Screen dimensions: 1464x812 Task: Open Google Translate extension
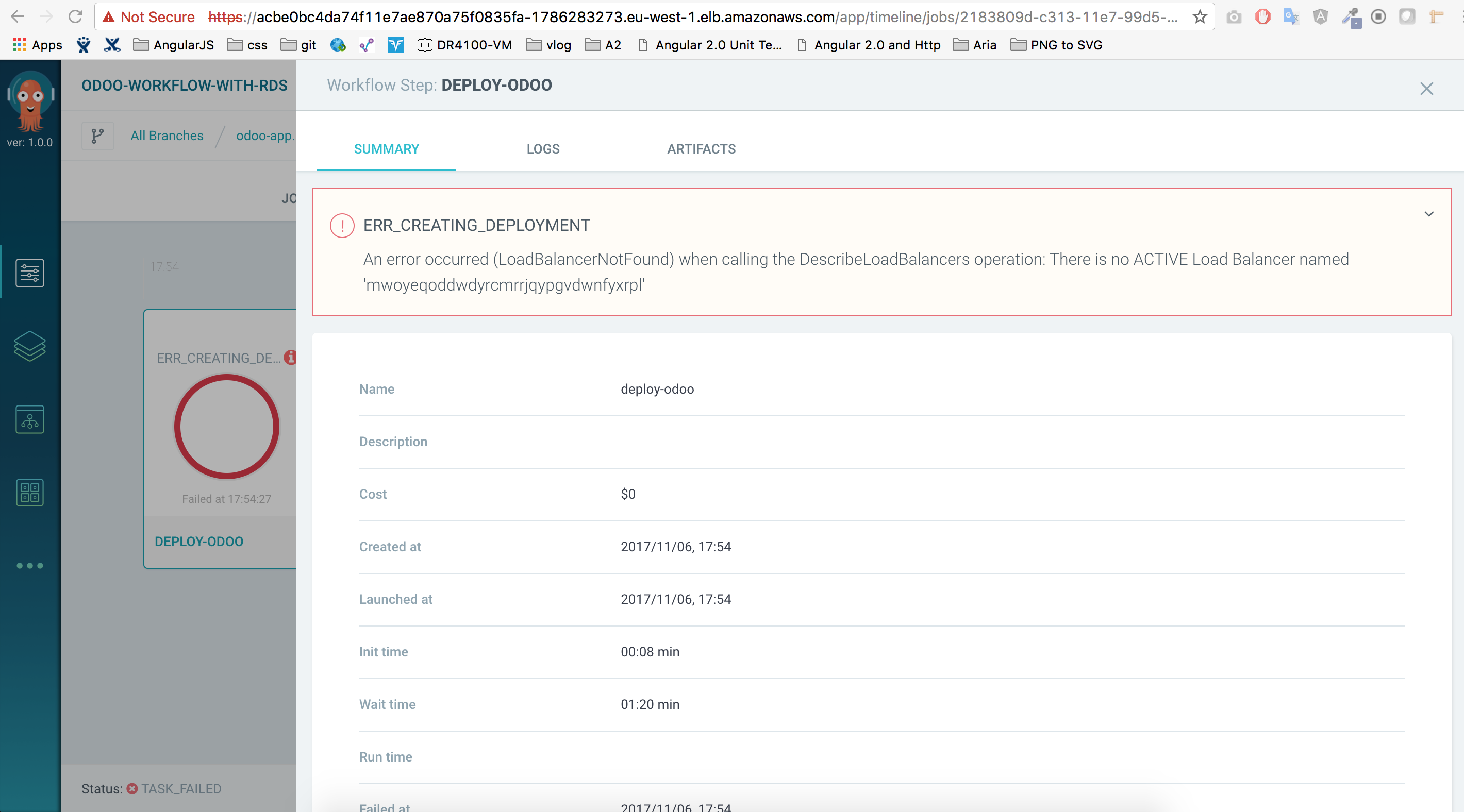[x=1291, y=16]
